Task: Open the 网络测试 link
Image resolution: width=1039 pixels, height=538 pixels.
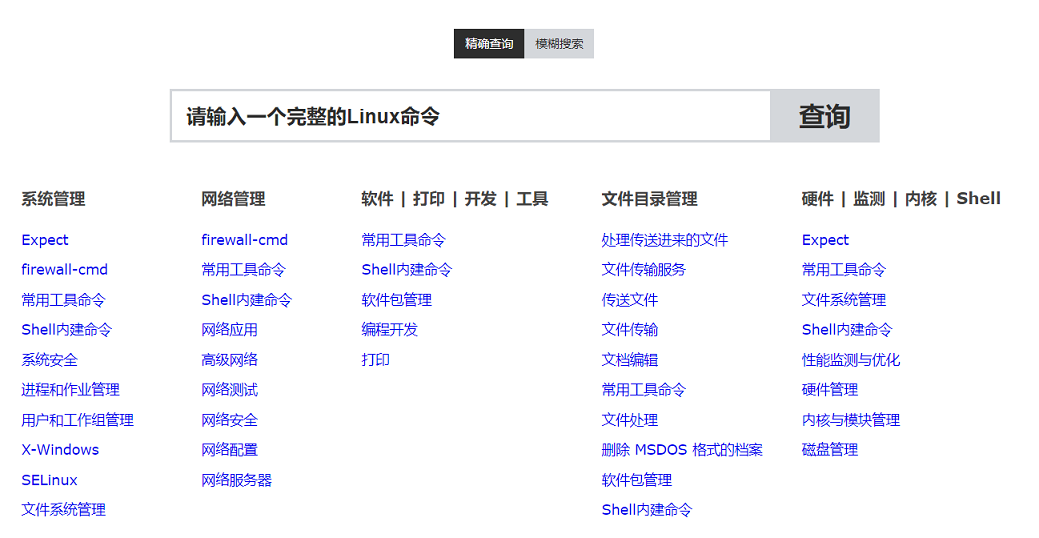Action: [x=229, y=390]
